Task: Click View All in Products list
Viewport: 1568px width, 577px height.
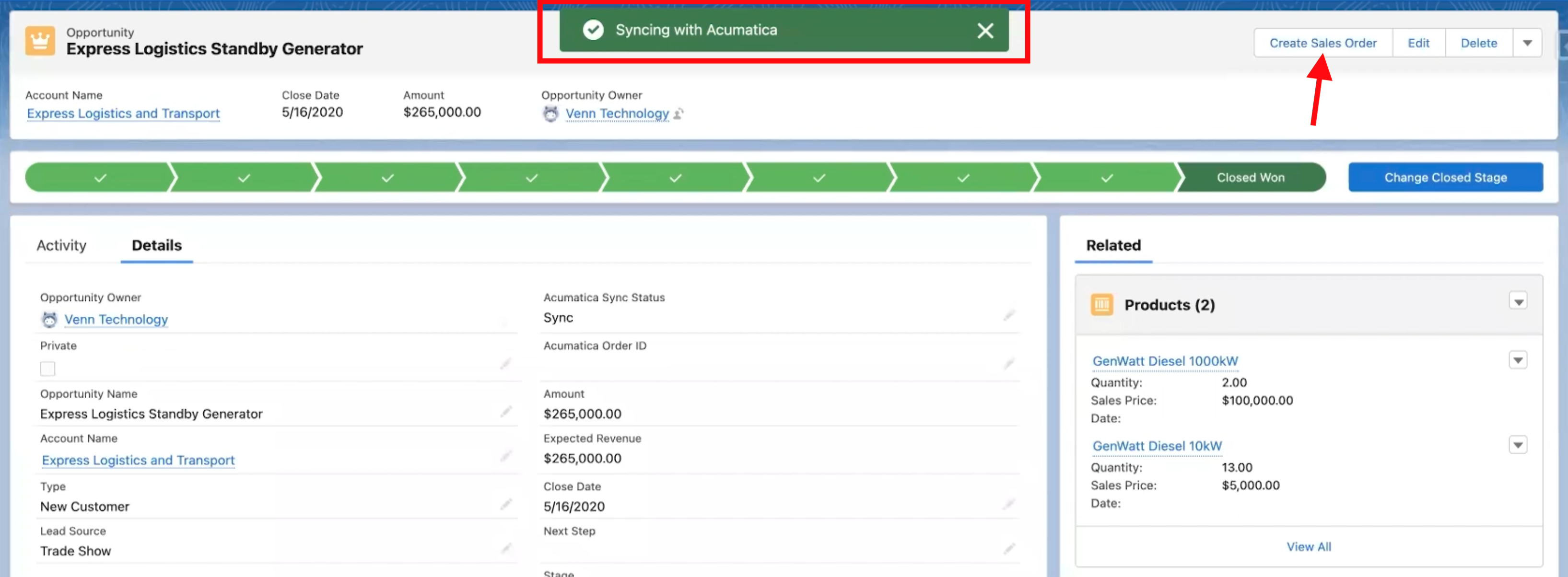Action: pos(1308,546)
